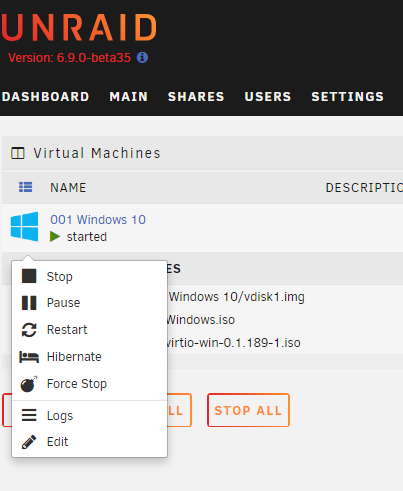Click the black square Stop icon
This screenshot has width=403, height=491.
[29, 276]
